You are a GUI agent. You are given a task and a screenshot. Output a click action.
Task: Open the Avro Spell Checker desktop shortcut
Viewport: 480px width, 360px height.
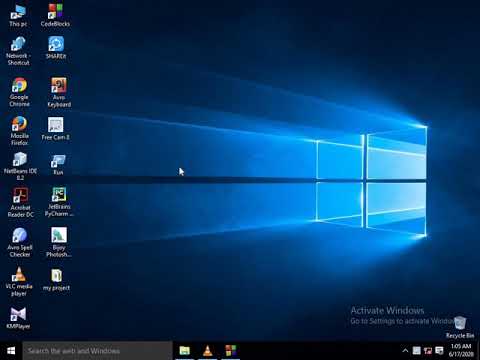(x=20, y=242)
